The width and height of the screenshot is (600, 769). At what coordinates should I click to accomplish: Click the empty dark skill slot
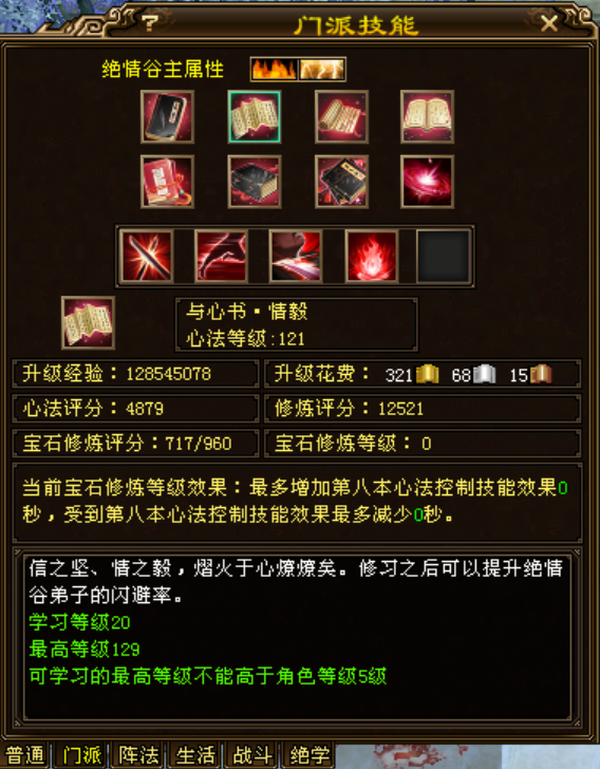(444, 256)
